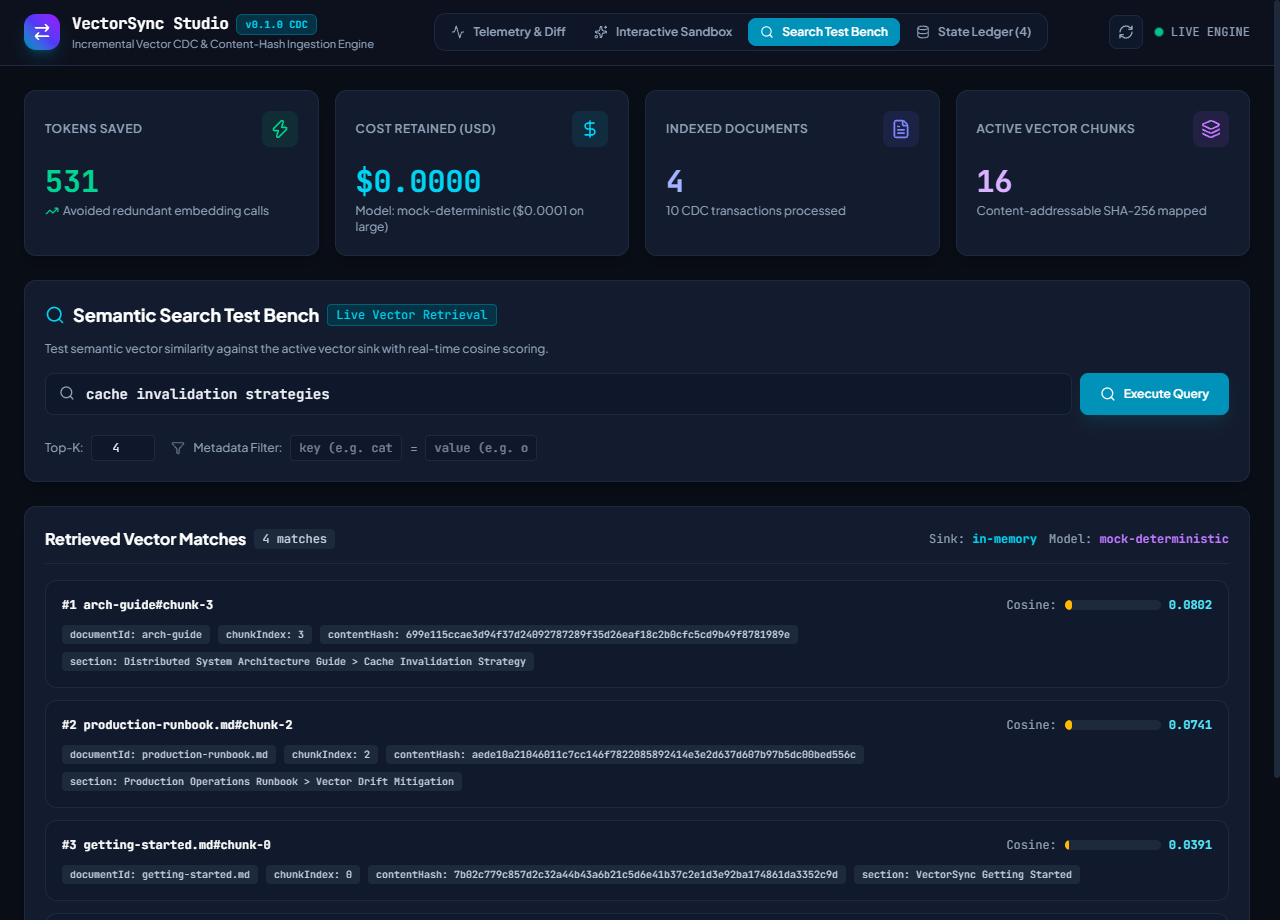
Task: Click the 16 active vector chunks value
Action: coord(994,182)
